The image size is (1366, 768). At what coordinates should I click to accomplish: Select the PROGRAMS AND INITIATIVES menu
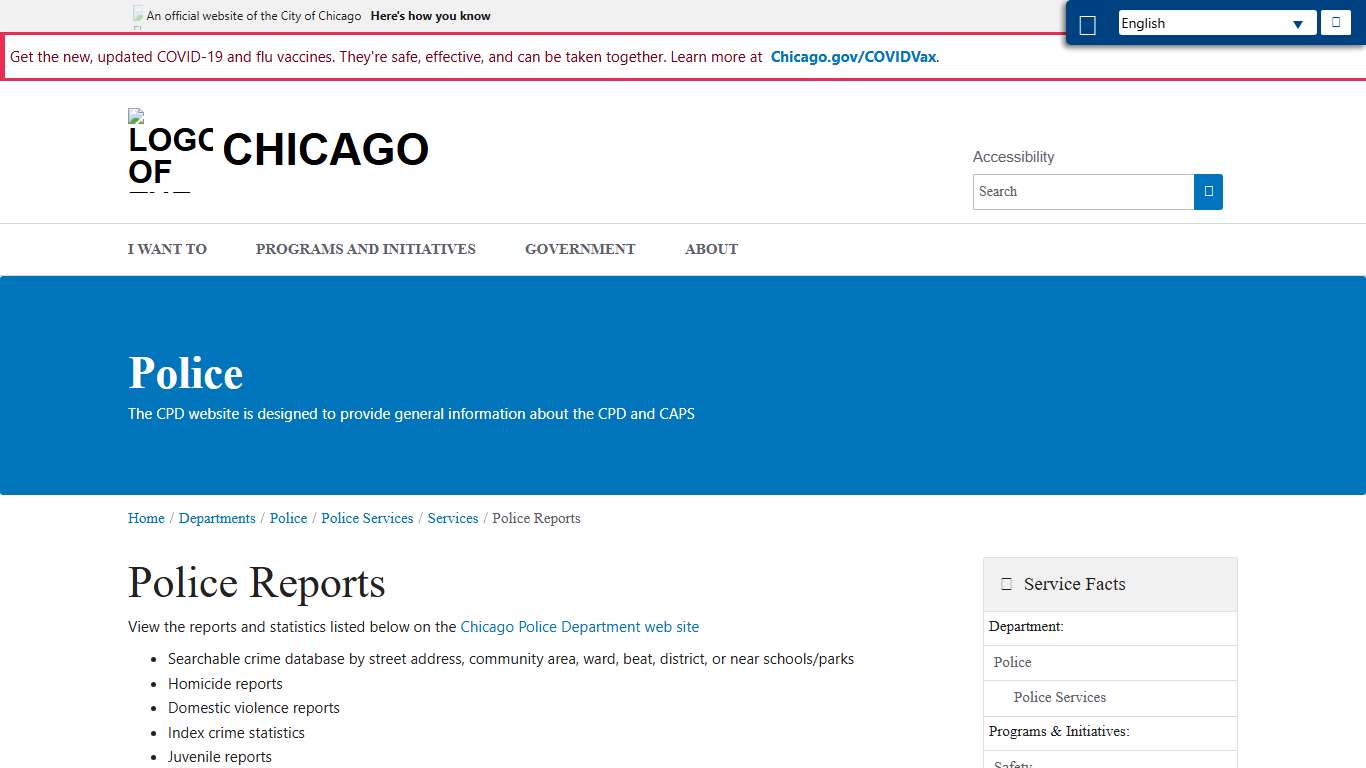365,249
